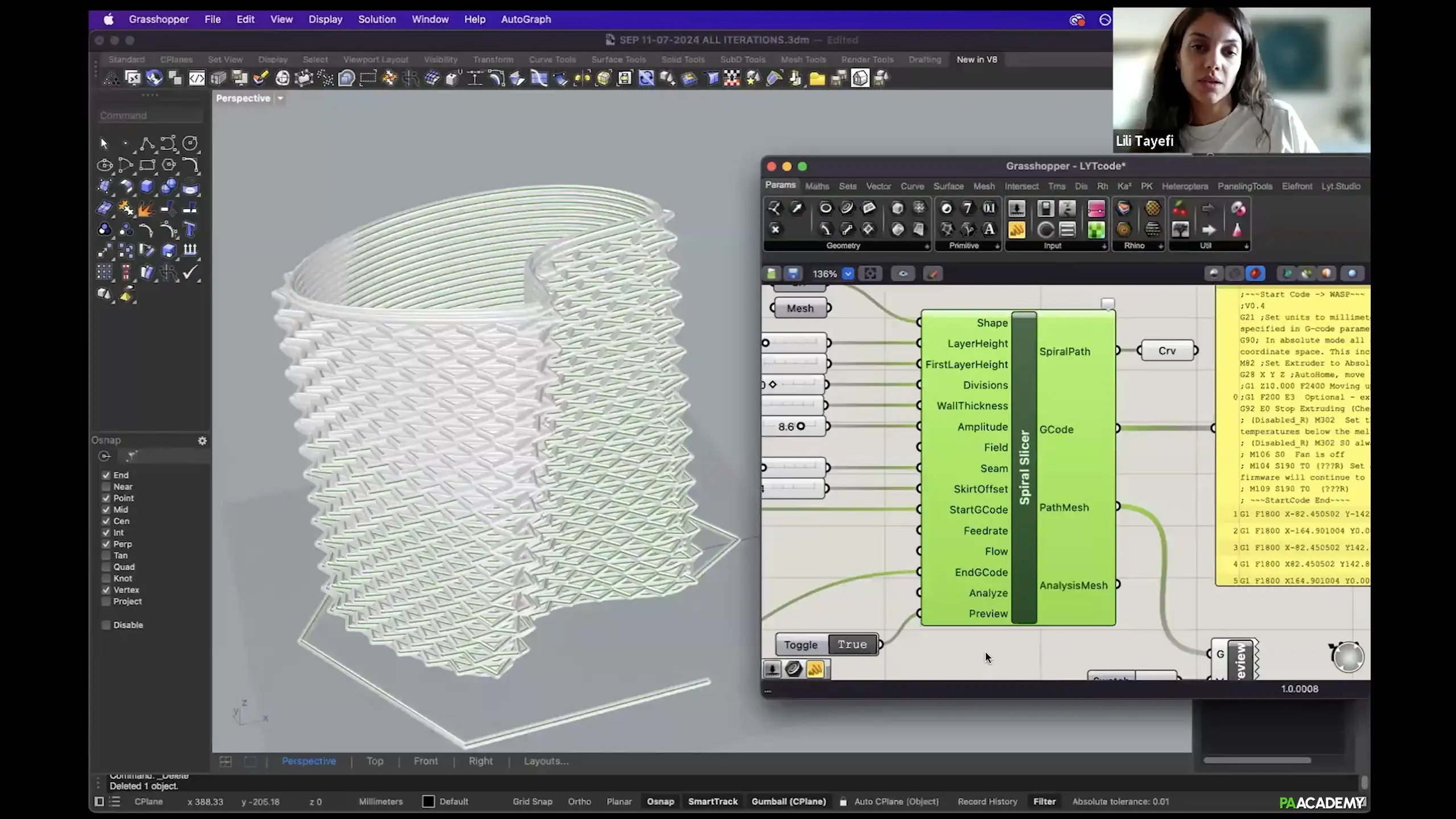The image size is (1456, 819).
Task: Click the save file icon in Grasshopper canvas toolbar
Action: click(x=793, y=274)
